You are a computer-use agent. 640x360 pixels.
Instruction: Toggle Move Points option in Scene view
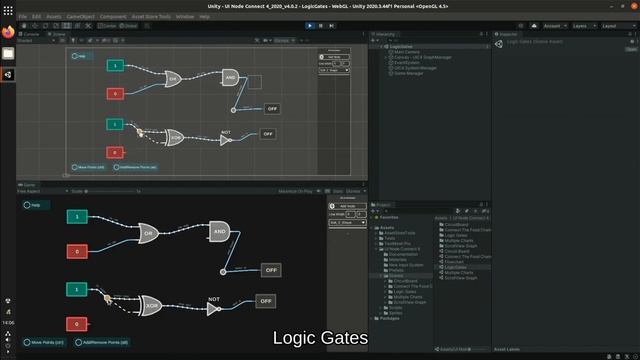[x=88, y=167]
